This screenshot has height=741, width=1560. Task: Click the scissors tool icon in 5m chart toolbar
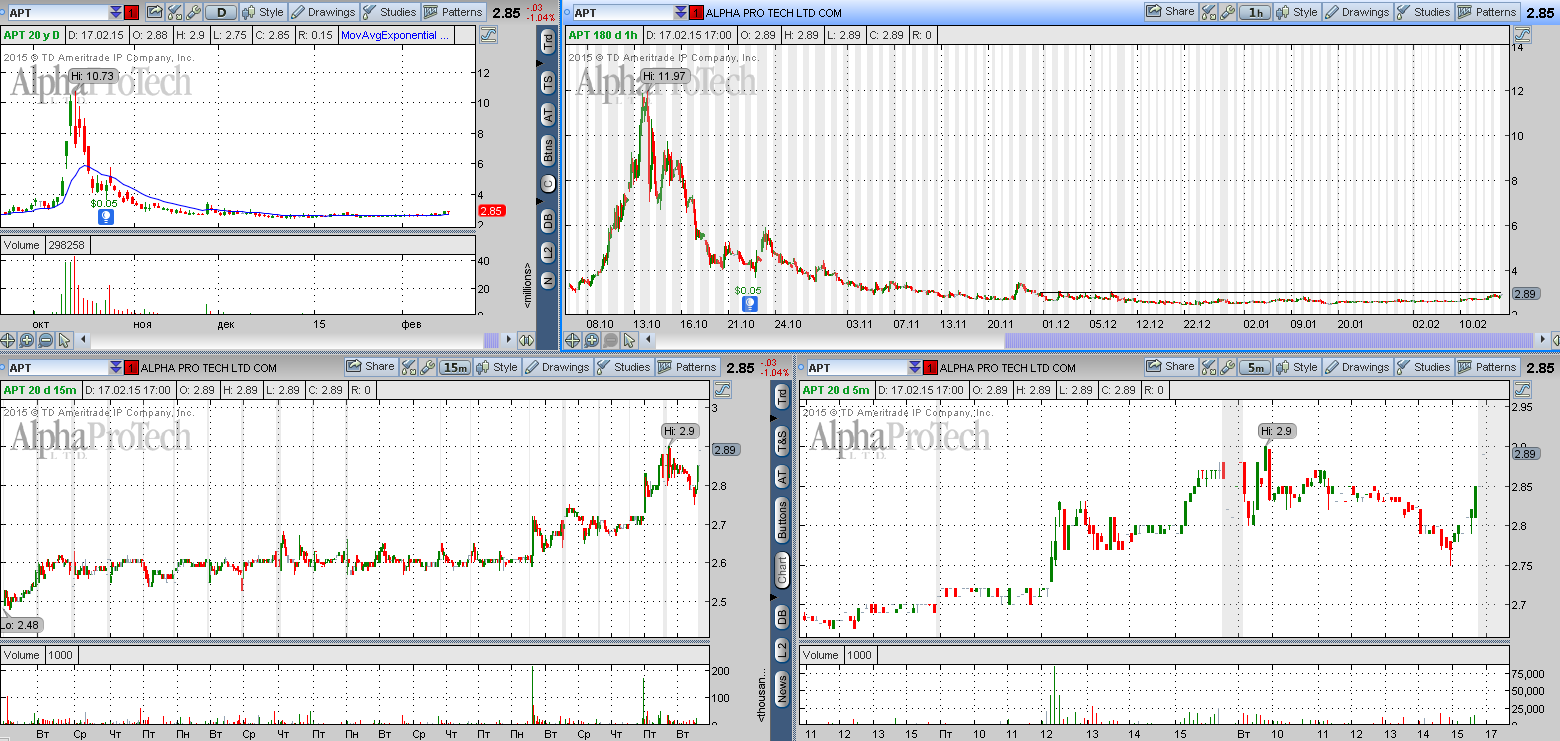pos(1208,367)
